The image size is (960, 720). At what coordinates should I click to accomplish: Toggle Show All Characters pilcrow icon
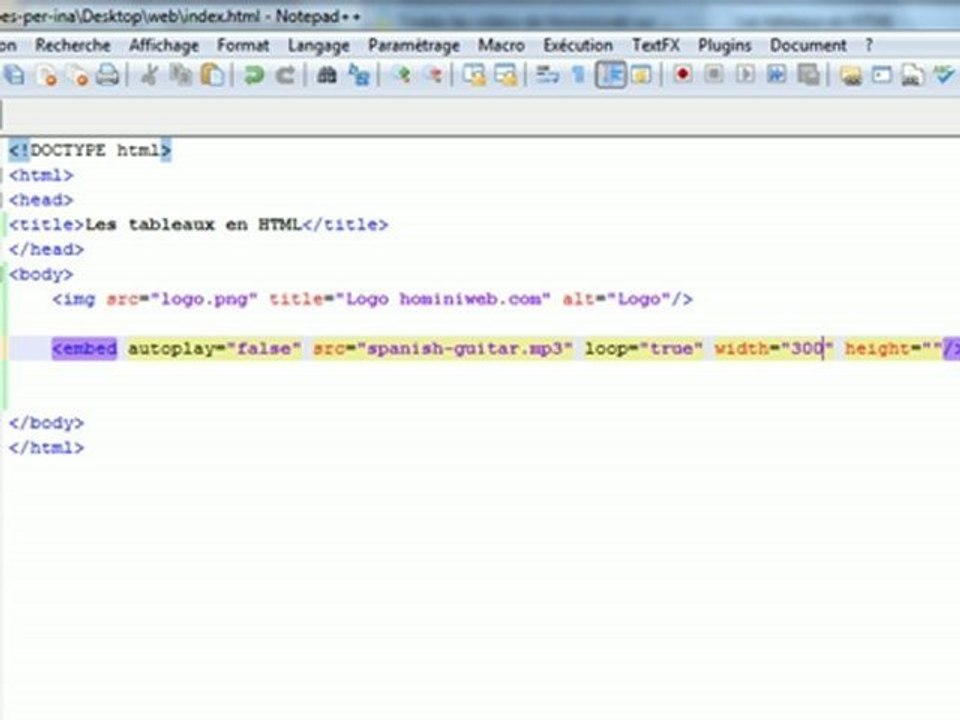(577, 75)
